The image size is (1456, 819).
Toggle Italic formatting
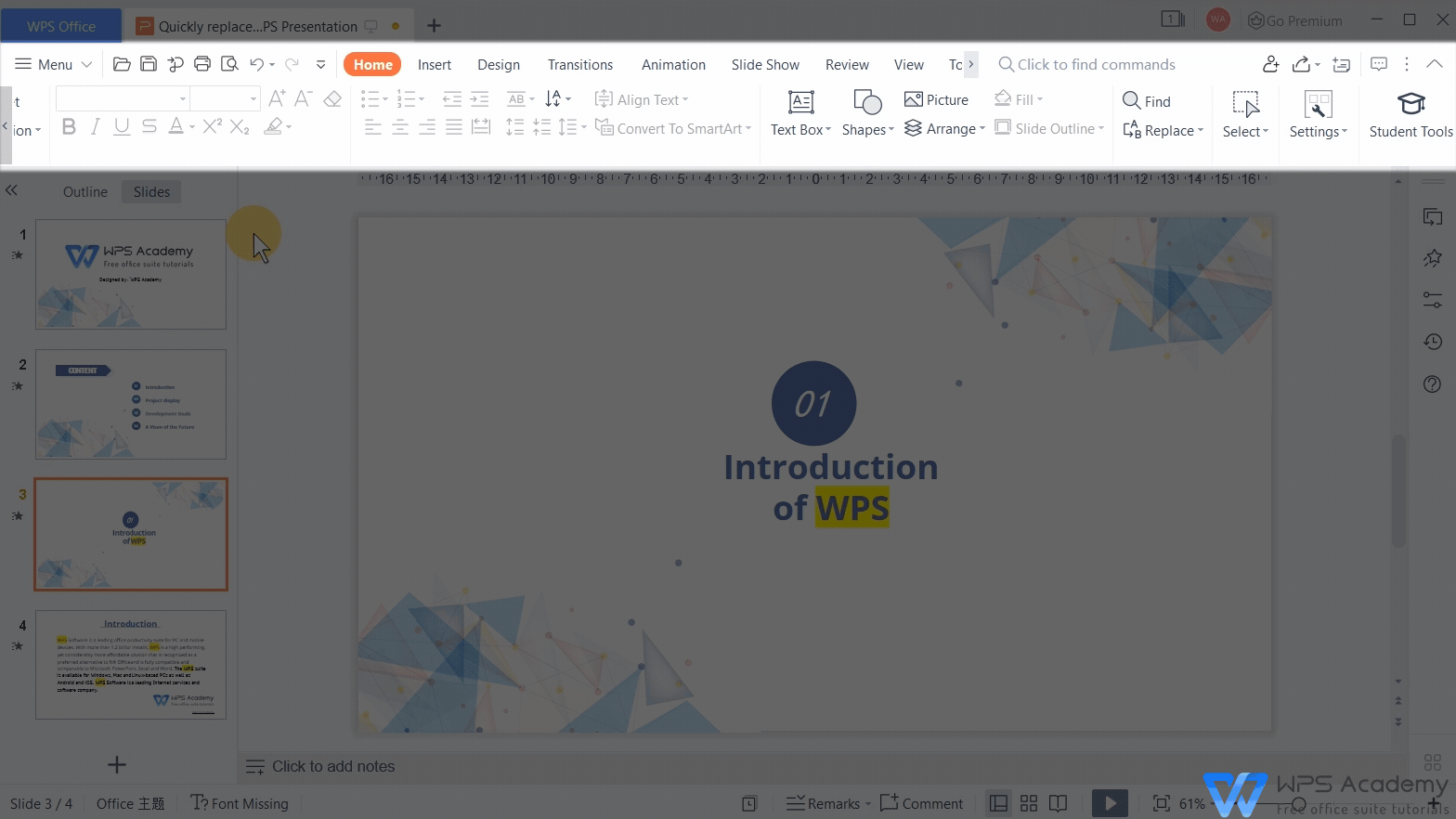click(x=95, y=127)
